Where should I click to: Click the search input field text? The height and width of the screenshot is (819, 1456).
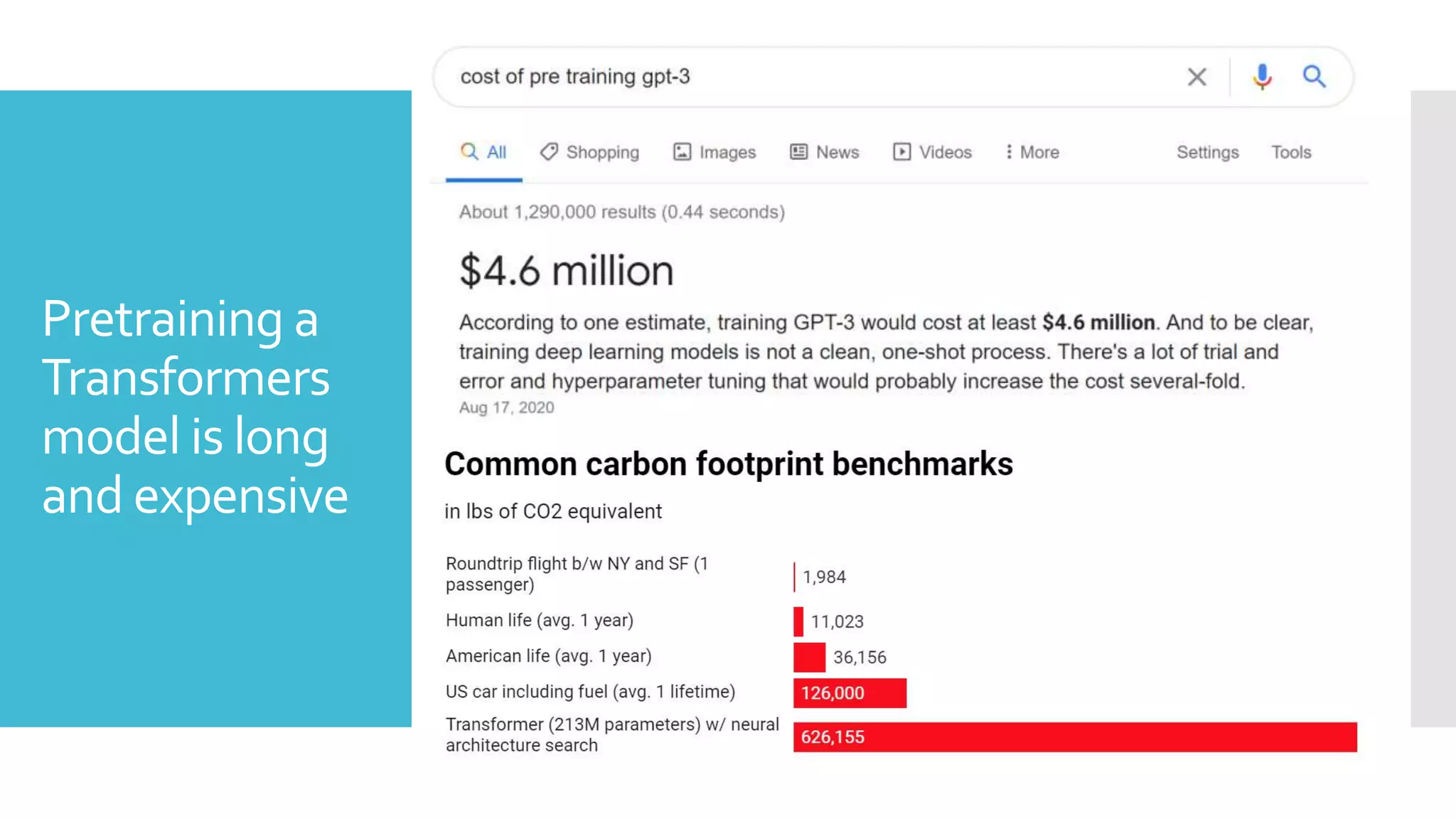(x=575, y=77)
